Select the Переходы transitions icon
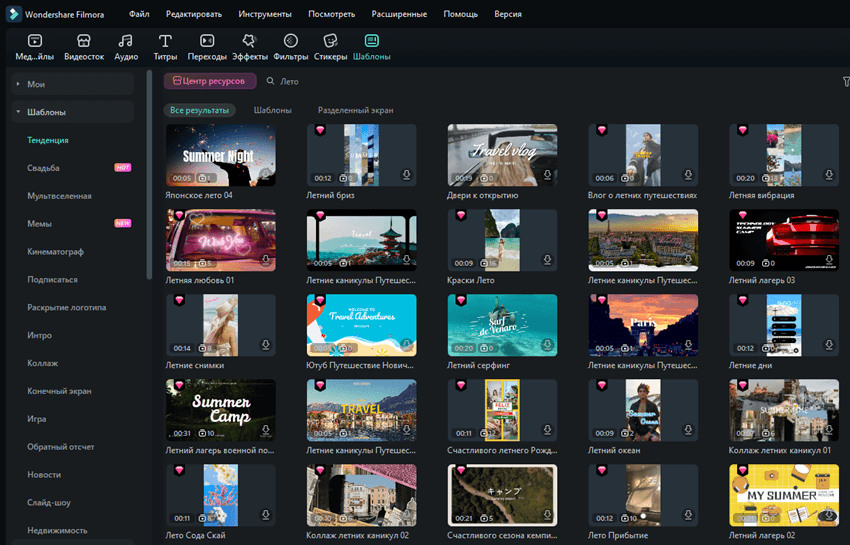Screen dimensions: 850x545 (x=207, y=46)
